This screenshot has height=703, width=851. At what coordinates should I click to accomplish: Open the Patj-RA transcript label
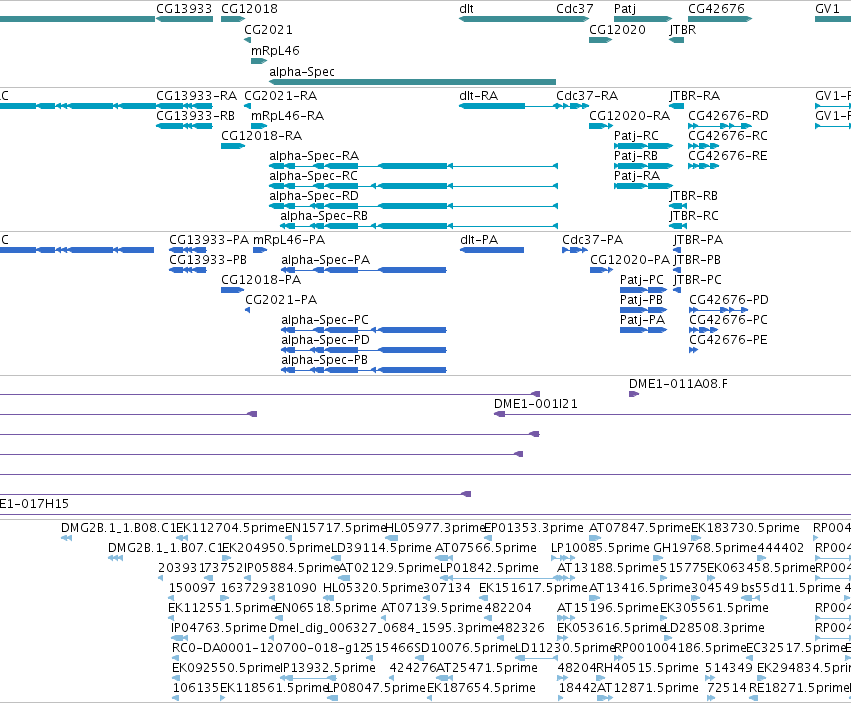point(637,176)
